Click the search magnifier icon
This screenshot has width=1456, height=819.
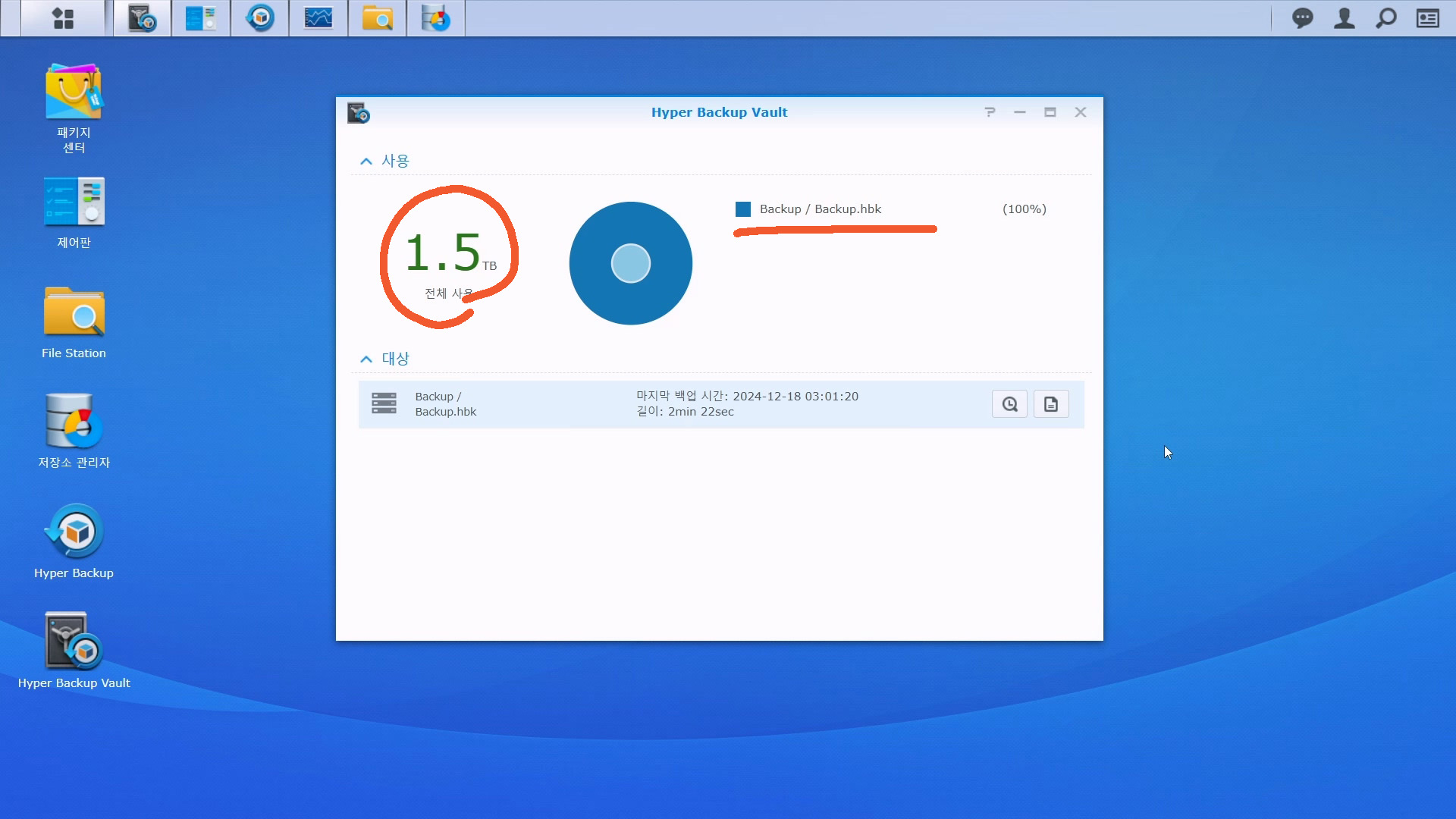1386,18
